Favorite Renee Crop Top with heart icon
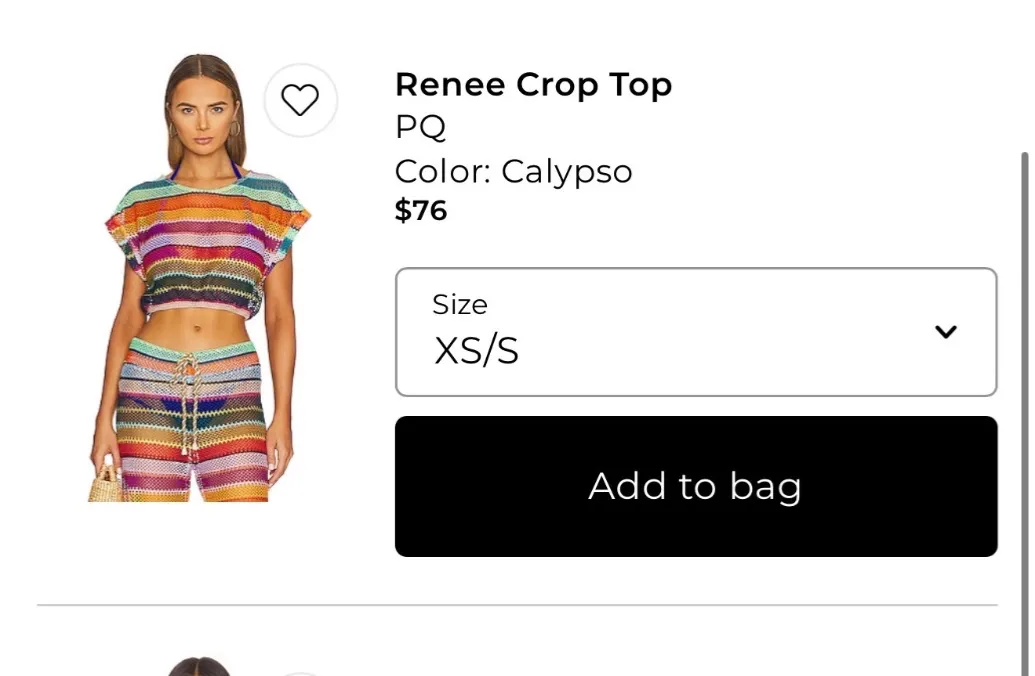 (300, 100)
